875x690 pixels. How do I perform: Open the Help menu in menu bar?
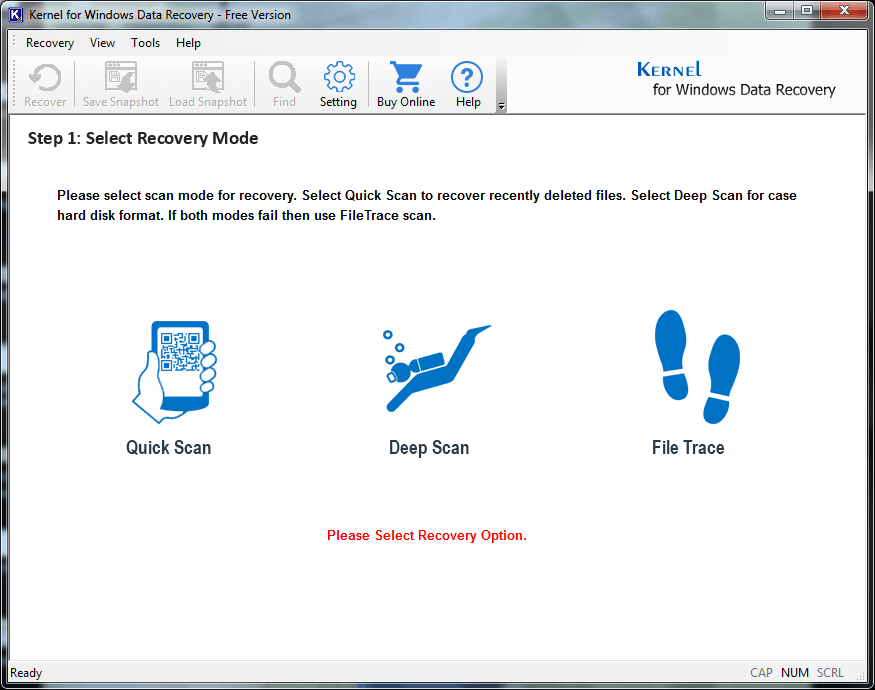(x=188, y=43)
